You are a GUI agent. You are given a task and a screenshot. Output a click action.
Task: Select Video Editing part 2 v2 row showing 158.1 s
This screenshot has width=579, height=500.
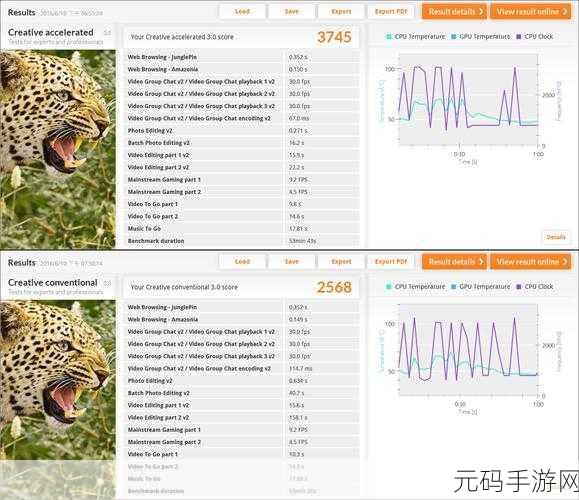pyautogui.click(x=242, y=417)
